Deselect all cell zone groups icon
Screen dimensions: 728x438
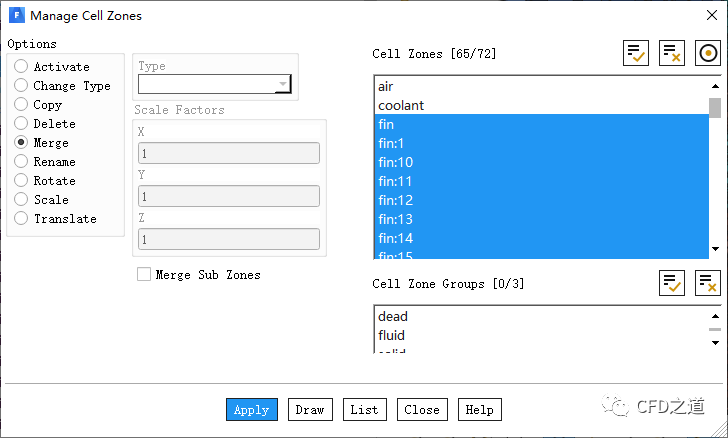[708, 283]
